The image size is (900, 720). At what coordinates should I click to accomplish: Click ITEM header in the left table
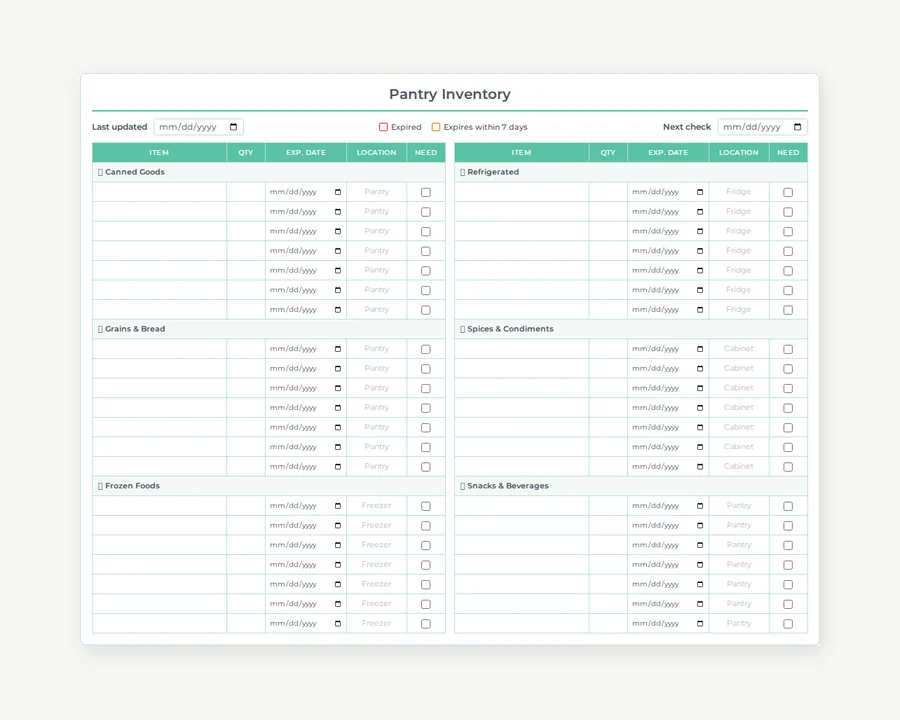point(159,152)
